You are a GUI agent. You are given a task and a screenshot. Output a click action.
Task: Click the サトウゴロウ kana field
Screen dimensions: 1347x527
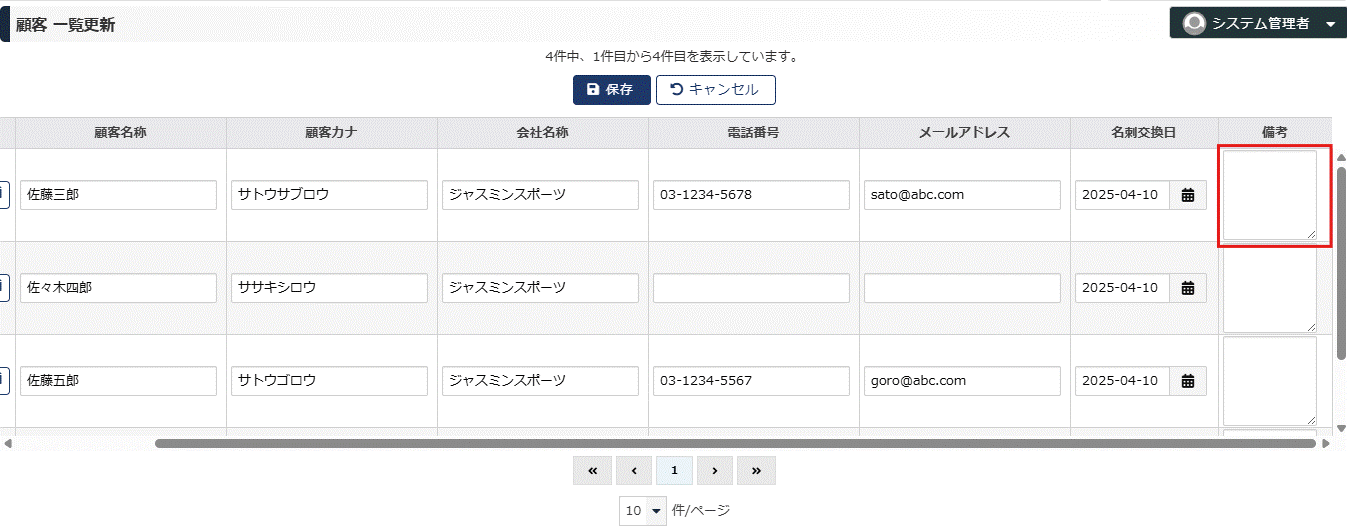(329, 381)
